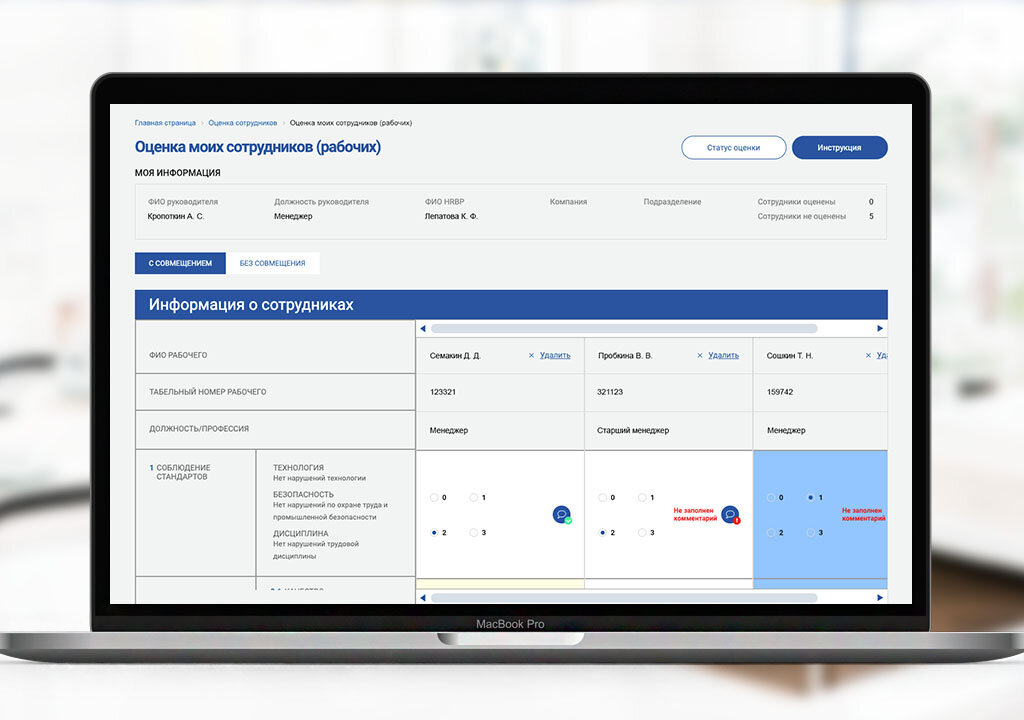Viewport: 1024px width, 720px height.
Task: Select rating 3 for Семакин Д. Д.
Action: pos(473,532)
